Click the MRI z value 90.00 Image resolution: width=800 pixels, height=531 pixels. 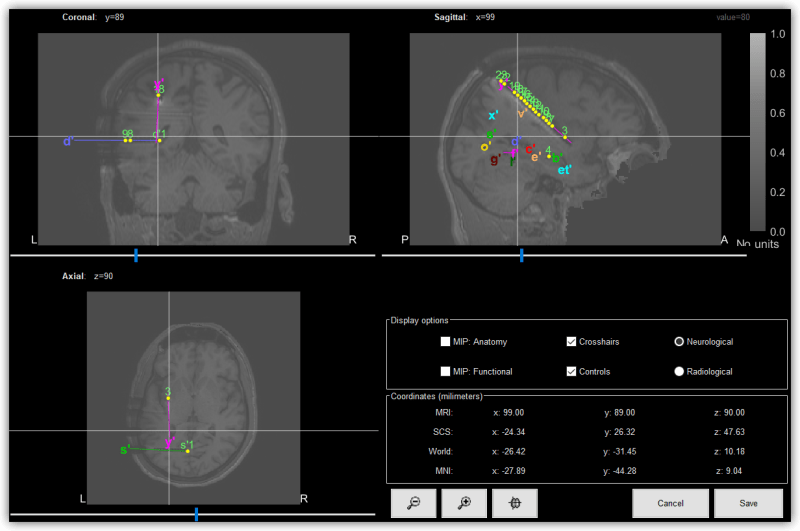tap(729, 412)
